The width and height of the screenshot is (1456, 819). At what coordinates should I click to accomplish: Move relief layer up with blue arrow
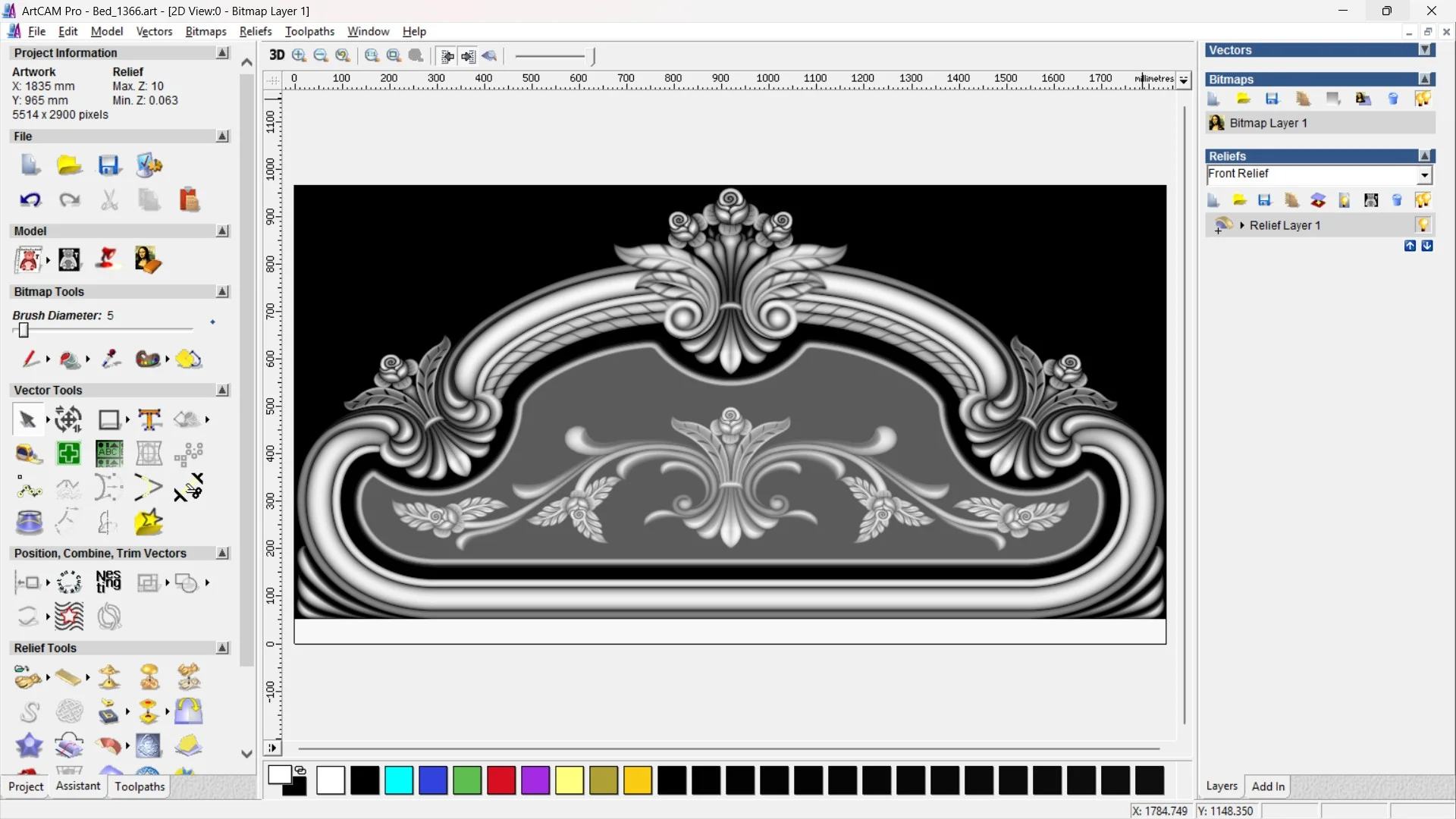tap(1410, 246)
